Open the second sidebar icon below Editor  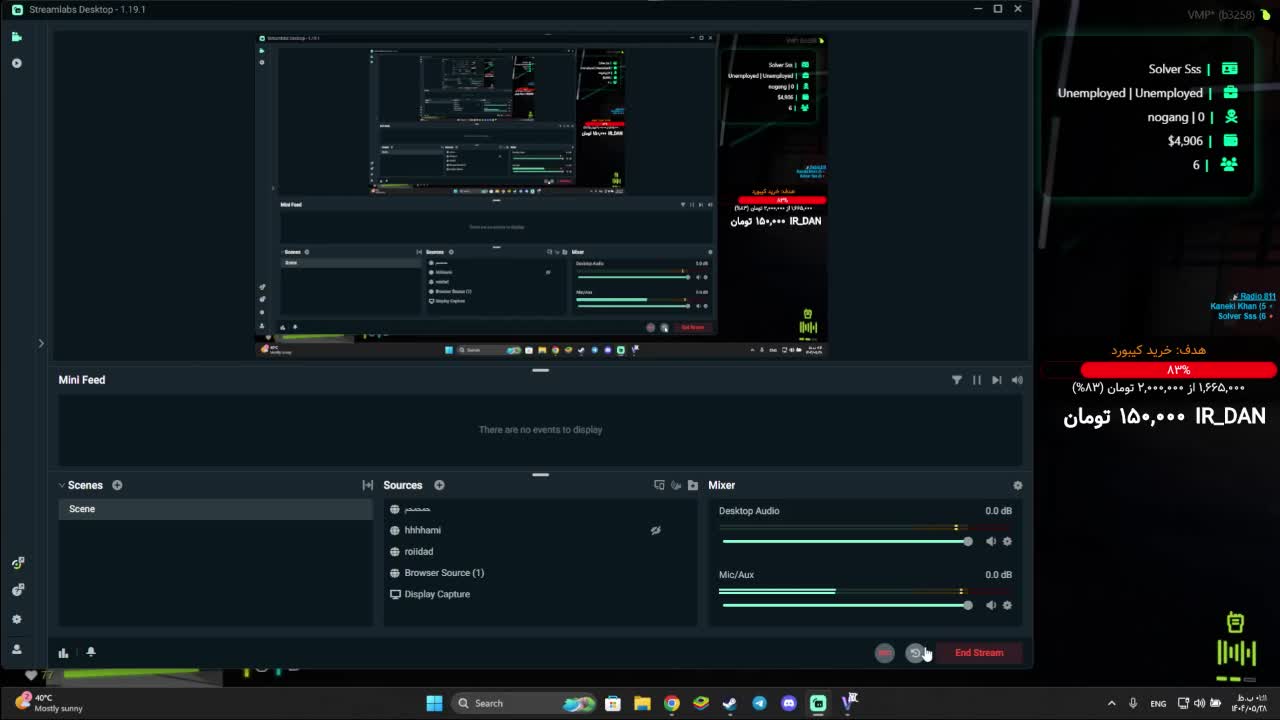coord(16,63)
